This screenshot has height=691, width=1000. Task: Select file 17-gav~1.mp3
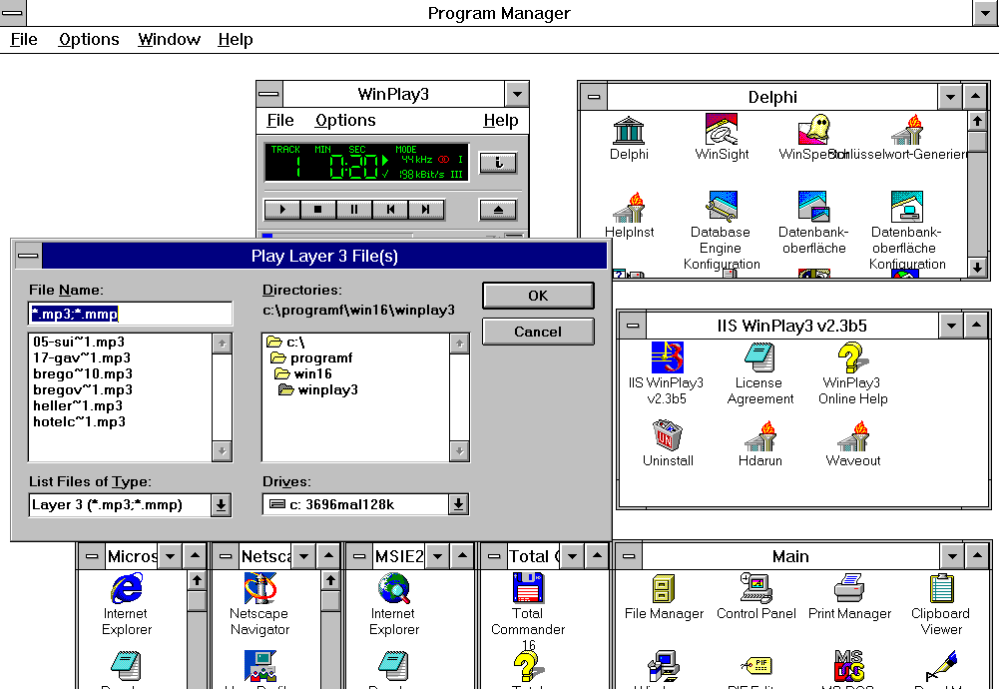pos(81,358)
